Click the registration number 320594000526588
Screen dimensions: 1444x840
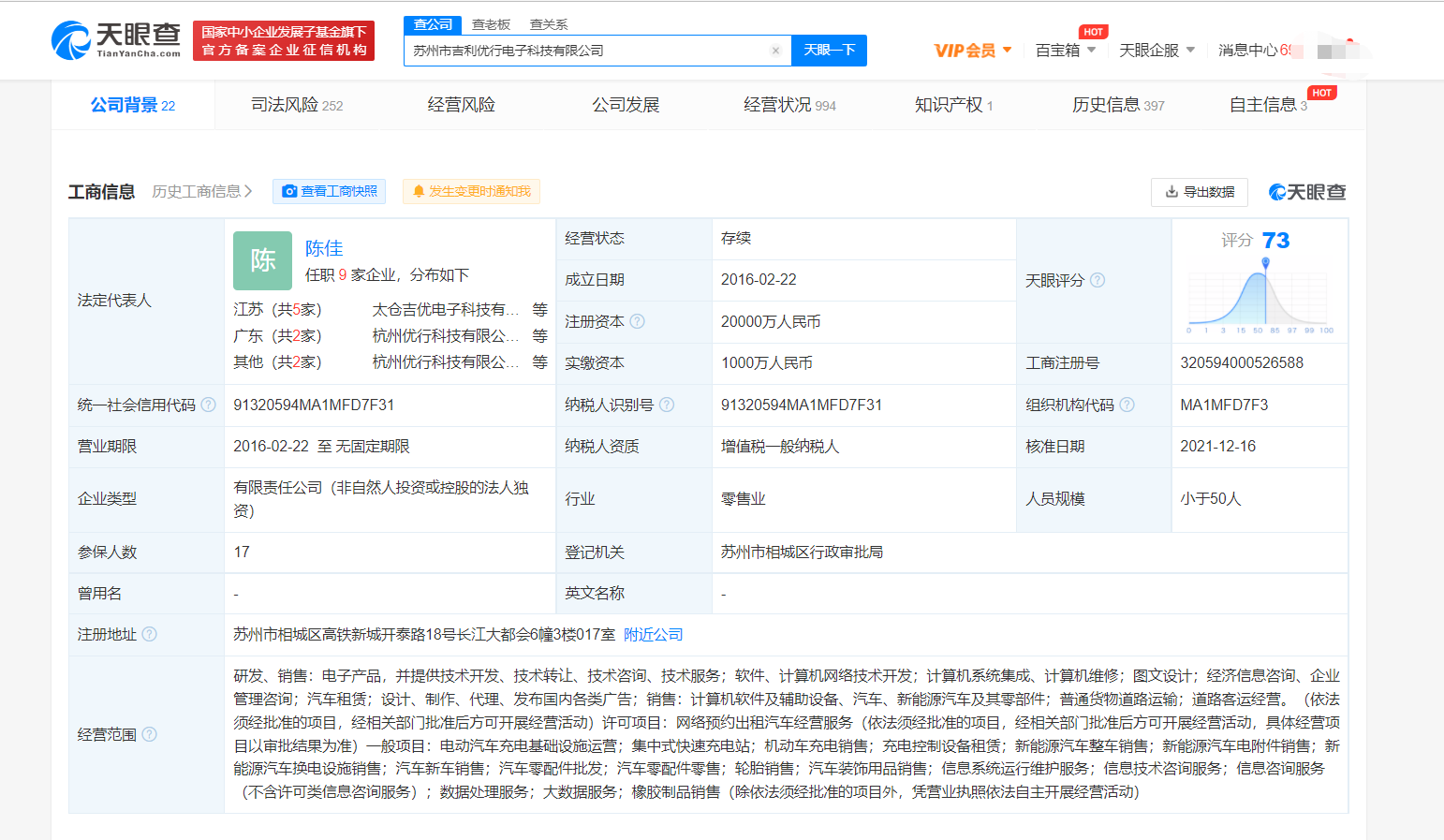1242,362
